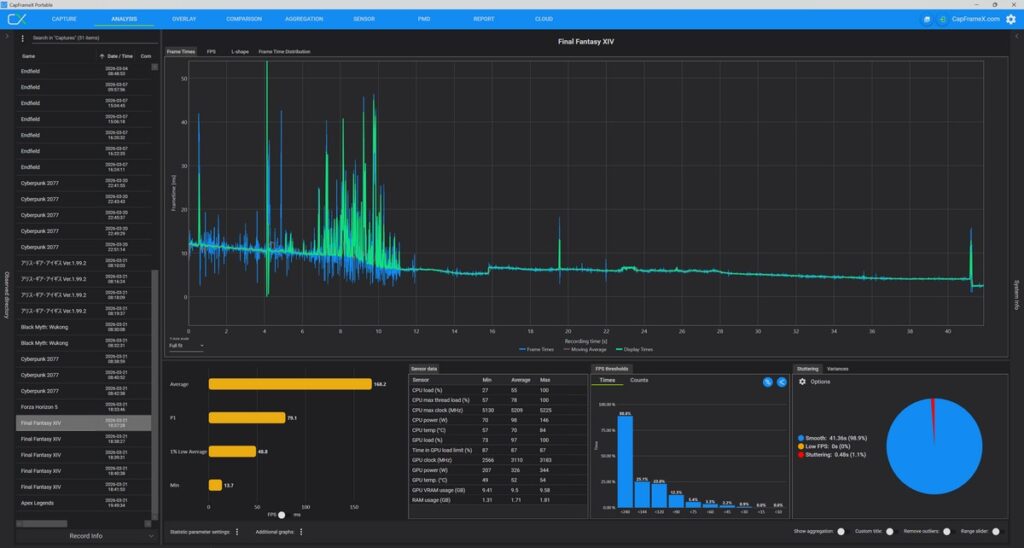Switch the FPS / ms unit toggle
Image resolution: width=1024 pixels, height=548 pixels.
(x=282, y=514)
